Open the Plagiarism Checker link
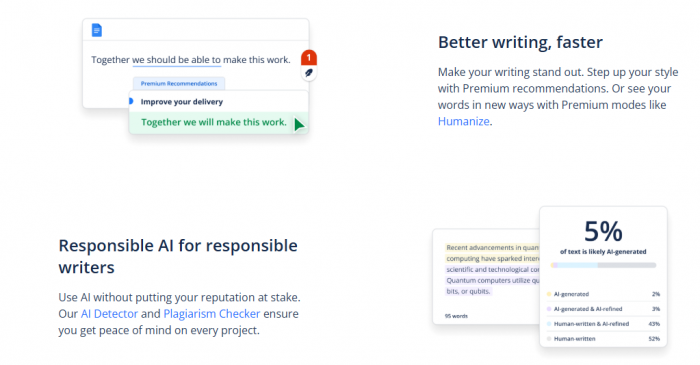700x365 pixels. point(212,314)
